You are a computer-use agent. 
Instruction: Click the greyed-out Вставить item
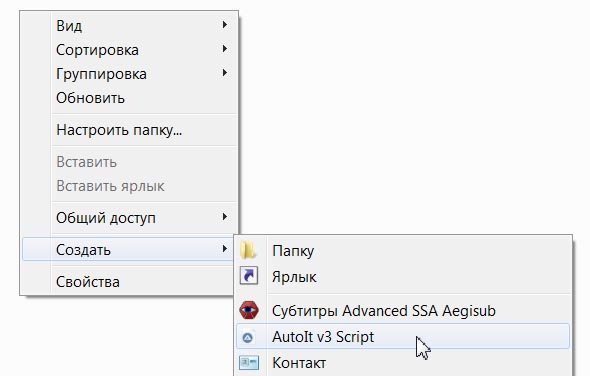tap(129, 162)
